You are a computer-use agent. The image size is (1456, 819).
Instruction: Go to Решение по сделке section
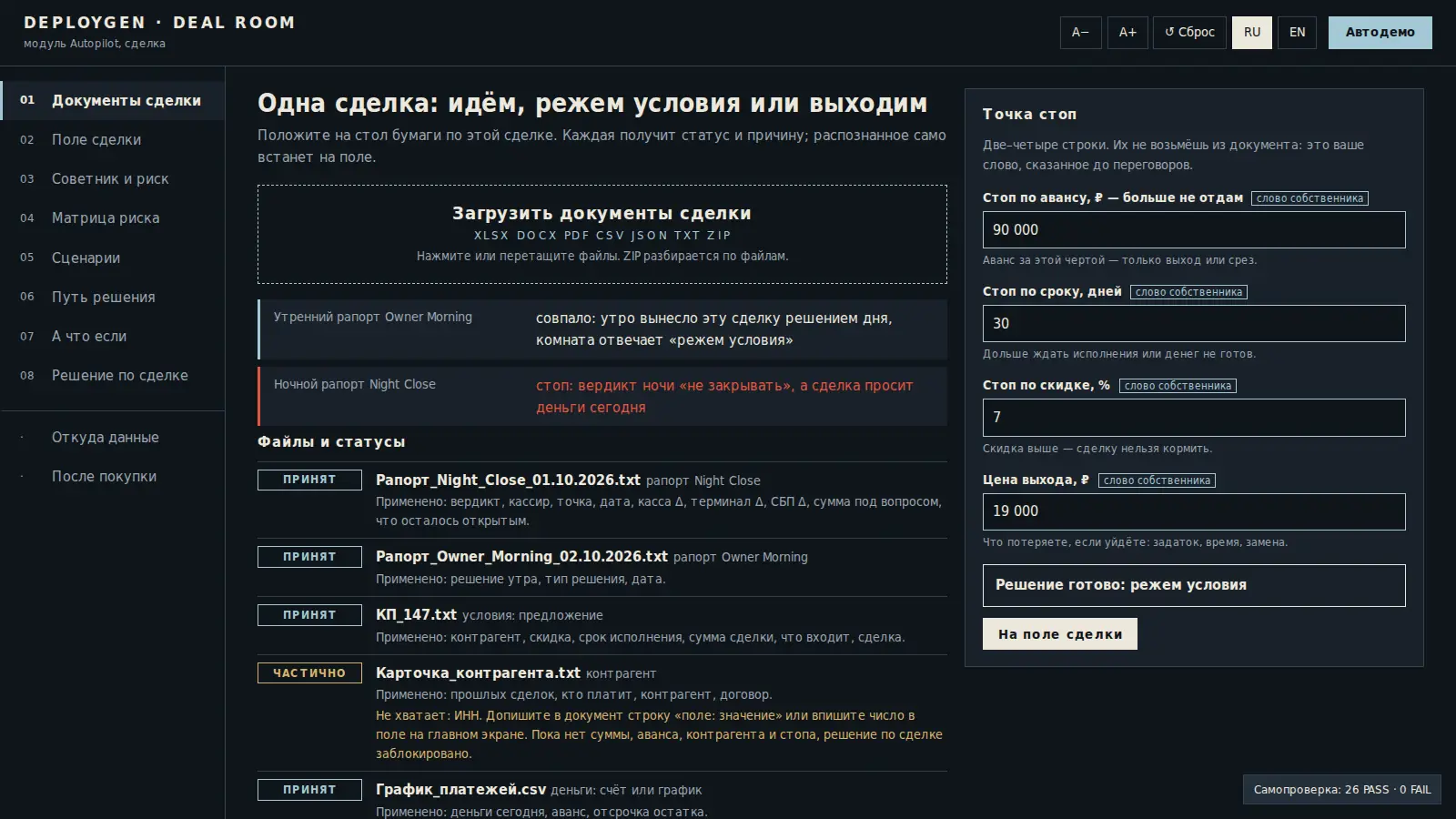113,375
